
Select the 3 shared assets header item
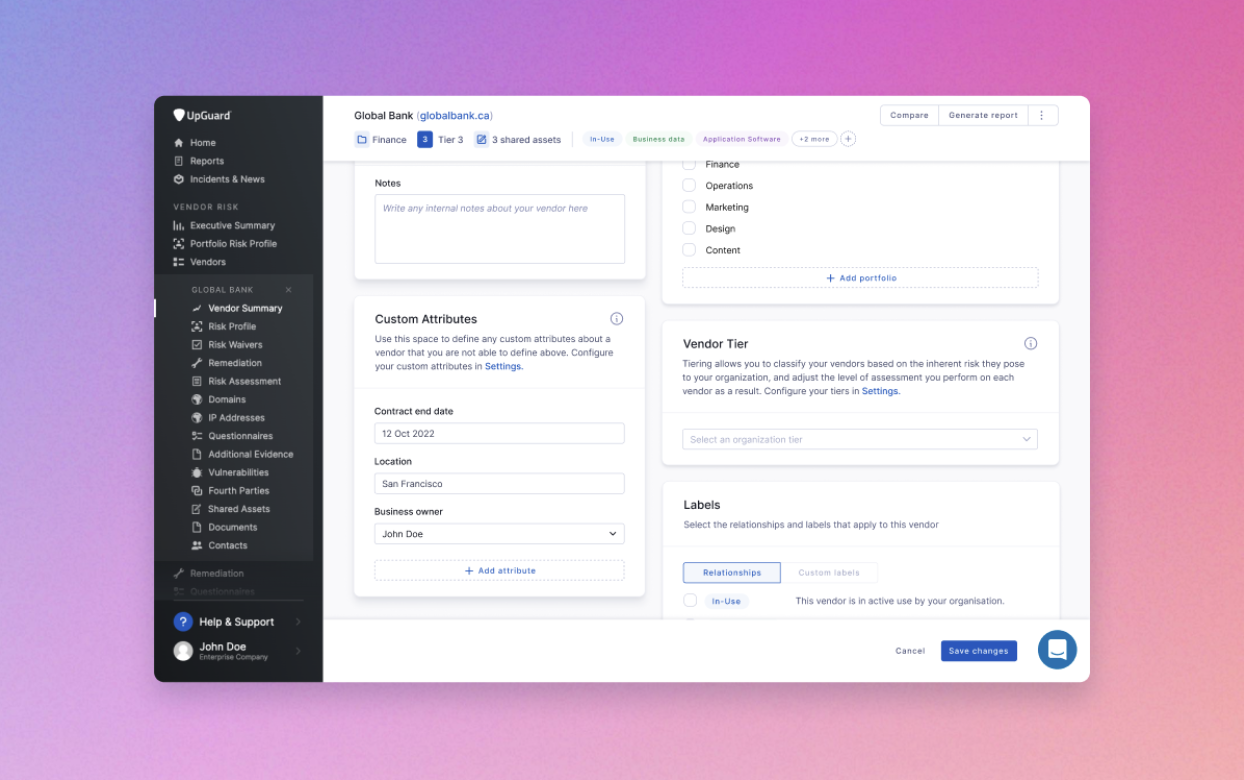(518, 140)
